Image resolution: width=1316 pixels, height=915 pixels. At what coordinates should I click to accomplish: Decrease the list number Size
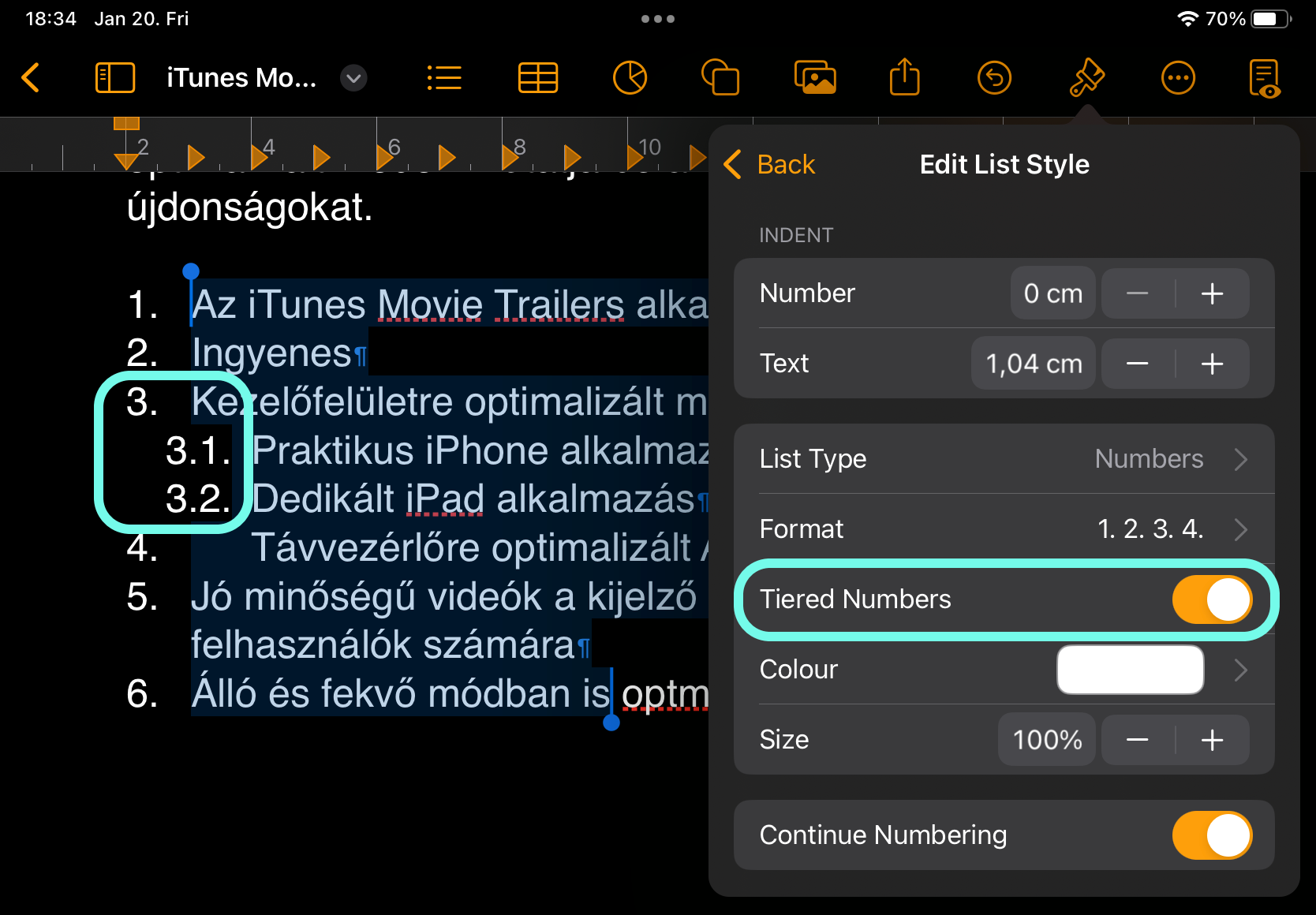click(x=1137, y=740)
